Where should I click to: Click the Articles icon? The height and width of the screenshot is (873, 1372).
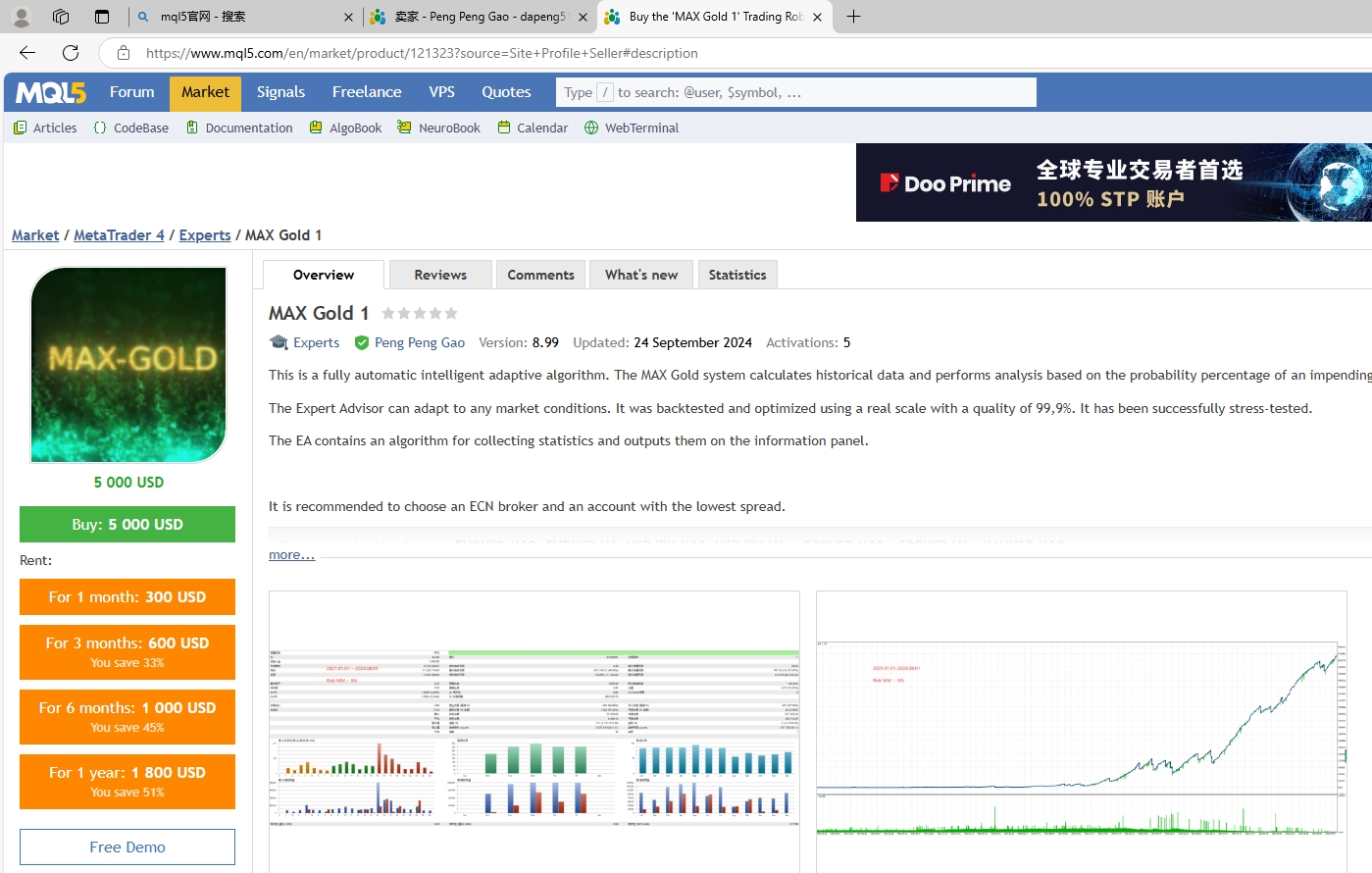tap(20, 128)
